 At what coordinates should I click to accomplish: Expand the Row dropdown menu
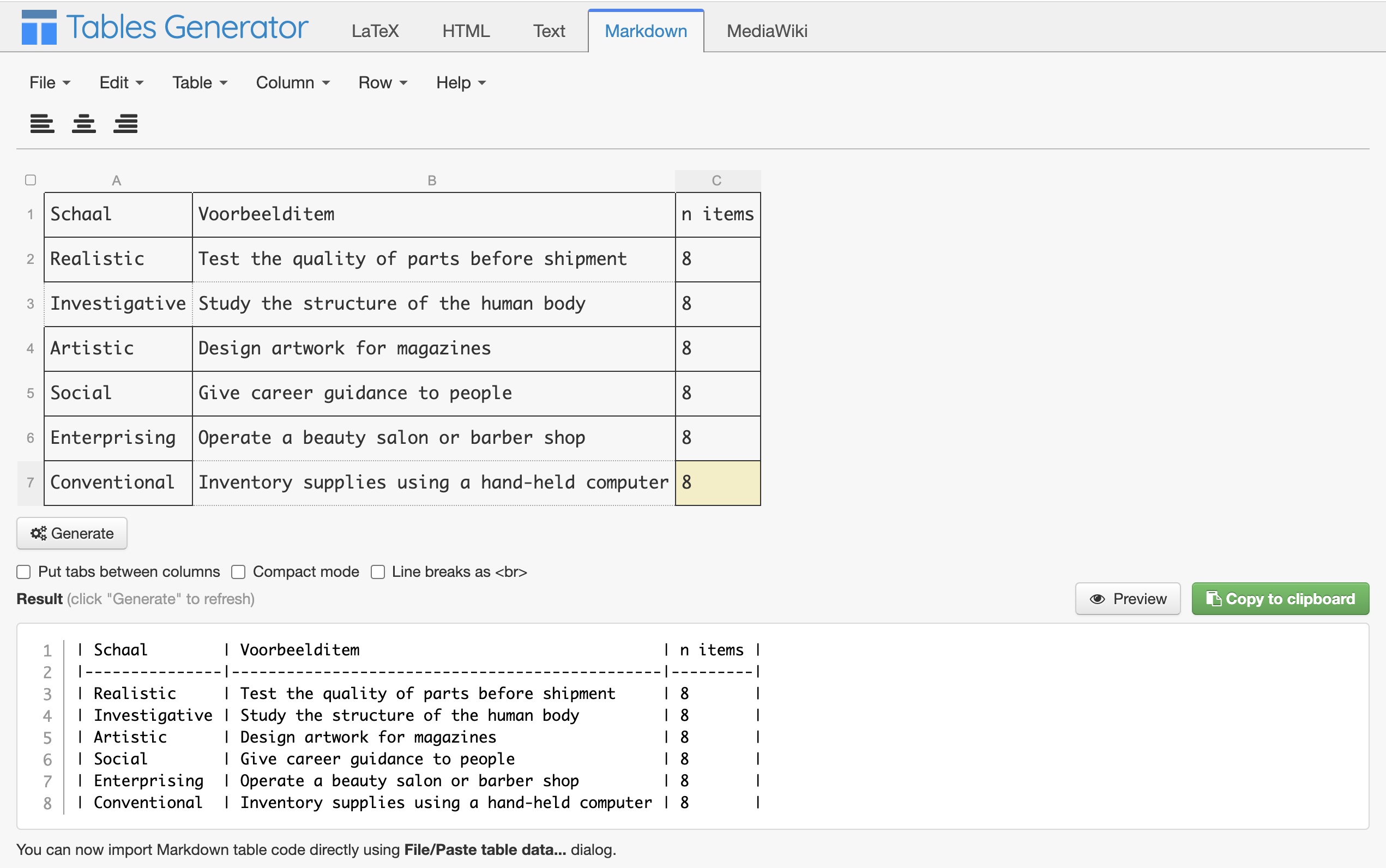[383, 83]
